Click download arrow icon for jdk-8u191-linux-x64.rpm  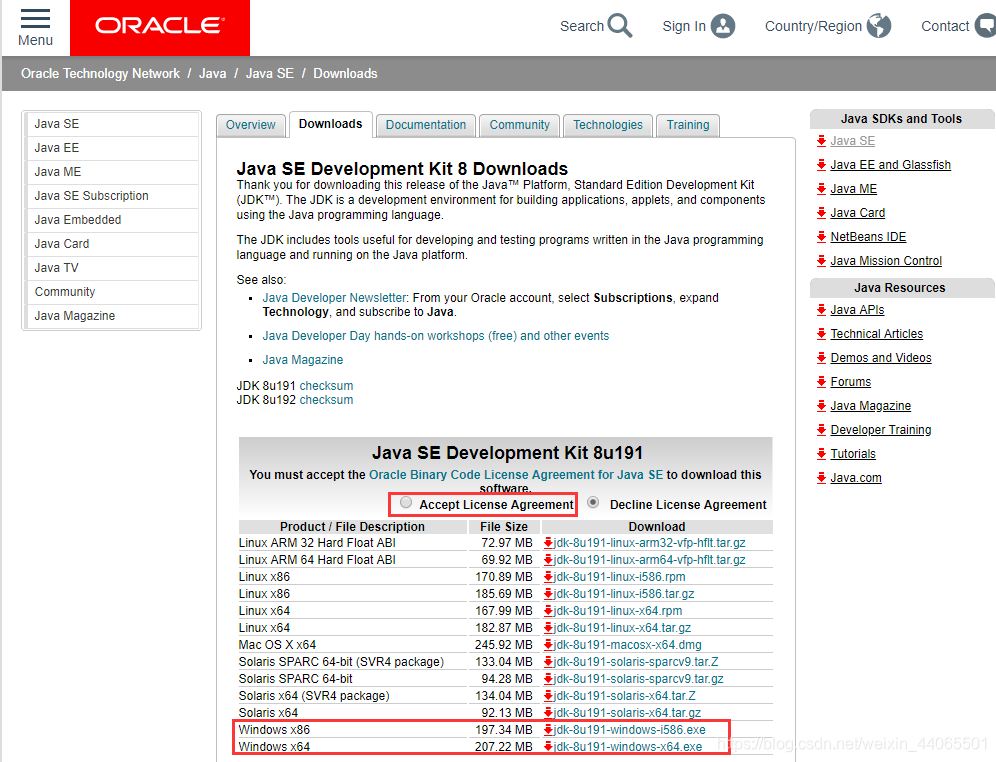548,611
